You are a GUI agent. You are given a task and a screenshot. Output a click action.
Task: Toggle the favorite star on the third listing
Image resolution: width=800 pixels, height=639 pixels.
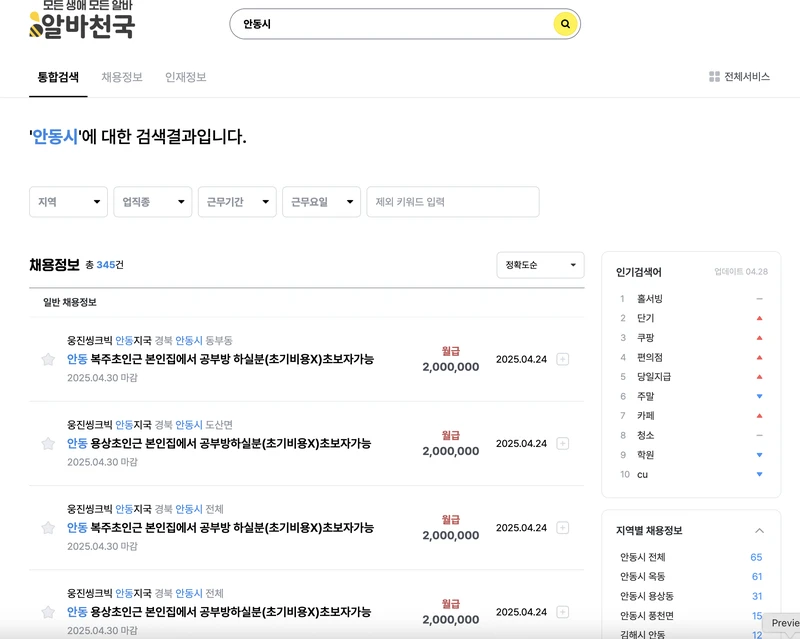click(x=48, y=528)
